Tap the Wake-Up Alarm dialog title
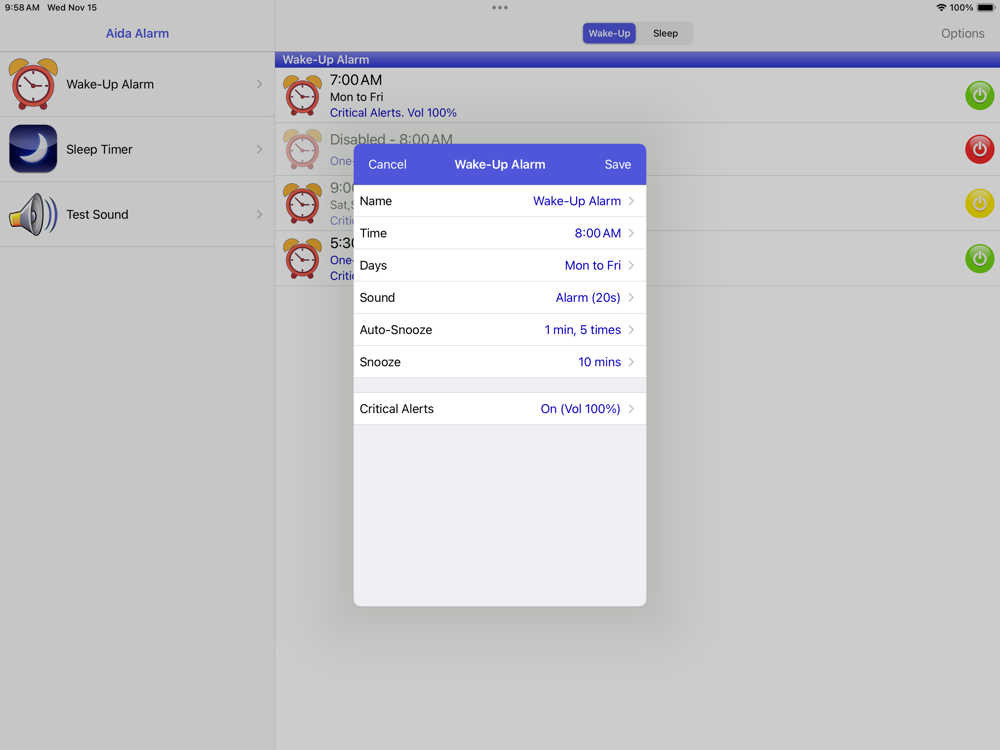Image resolution: width=1000 pixels, height=750 pixels. 500,165
